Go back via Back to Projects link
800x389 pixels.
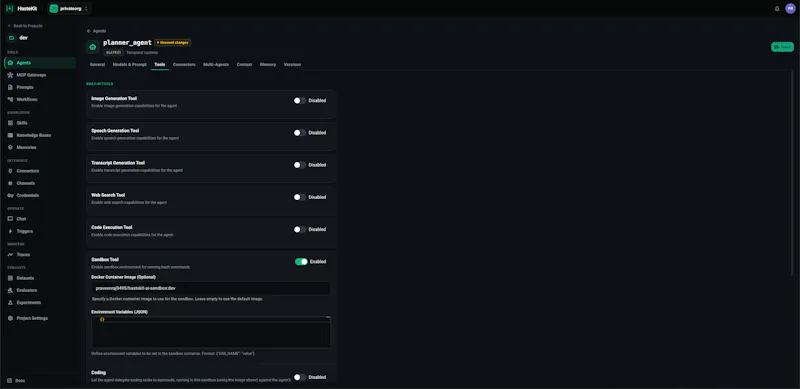coord(25,26)
